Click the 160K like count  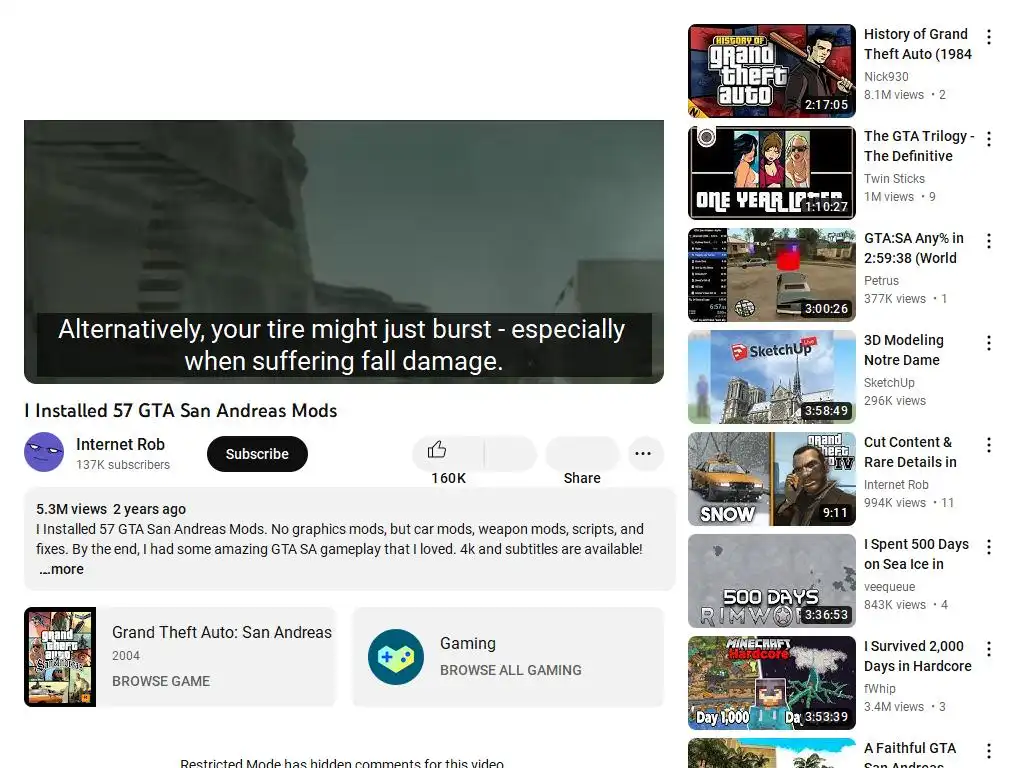click(449, 478)
